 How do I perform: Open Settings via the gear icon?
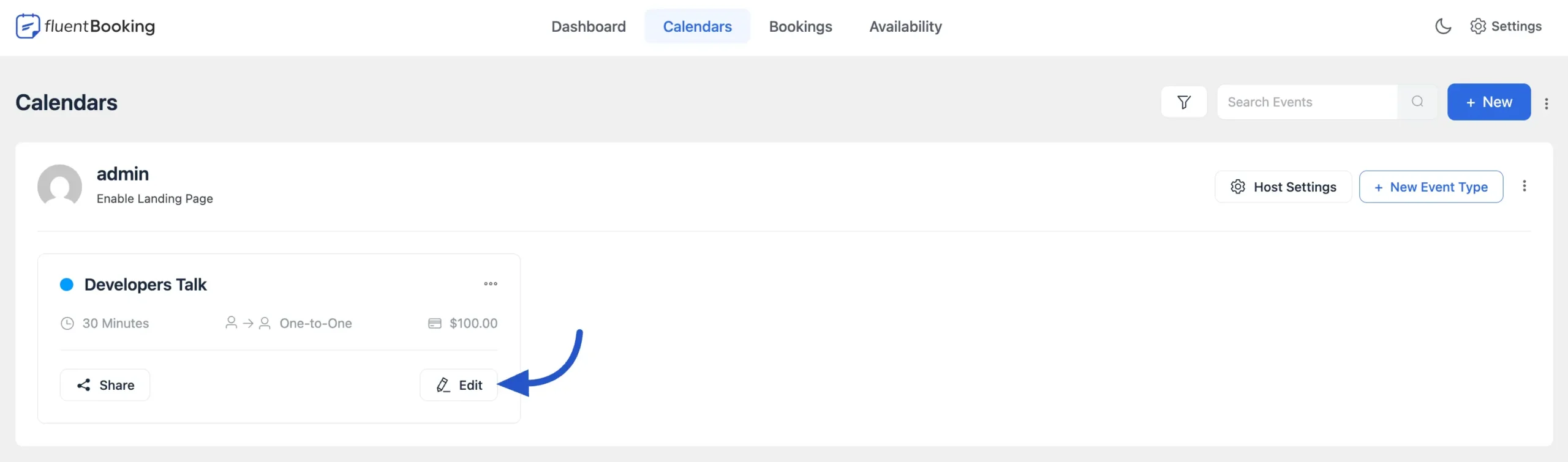coord(1477,26)
